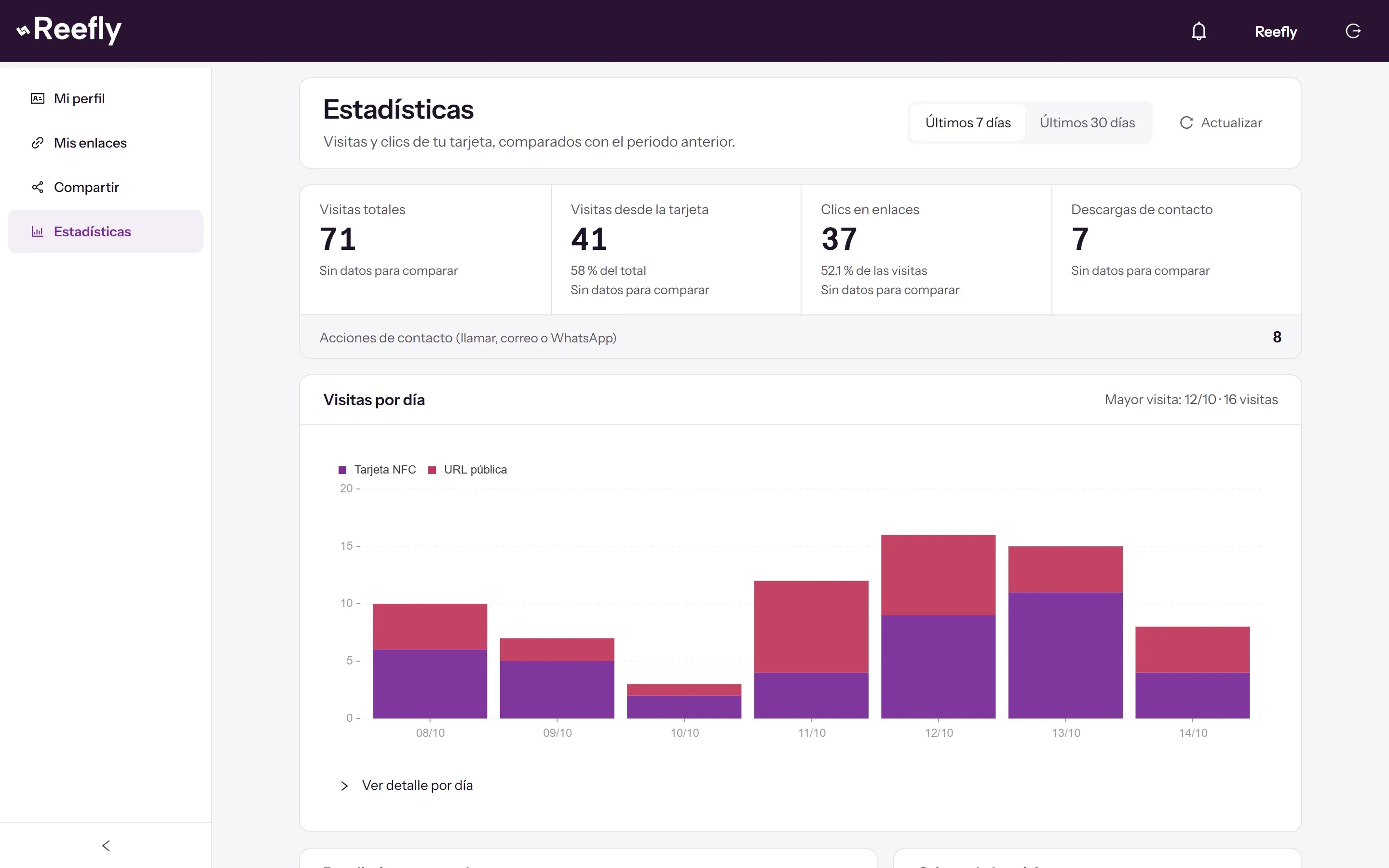The height and width of the screenshot is (868, 1389).
Task: Open Mi perfil section
Action: (x=106, y=99)
